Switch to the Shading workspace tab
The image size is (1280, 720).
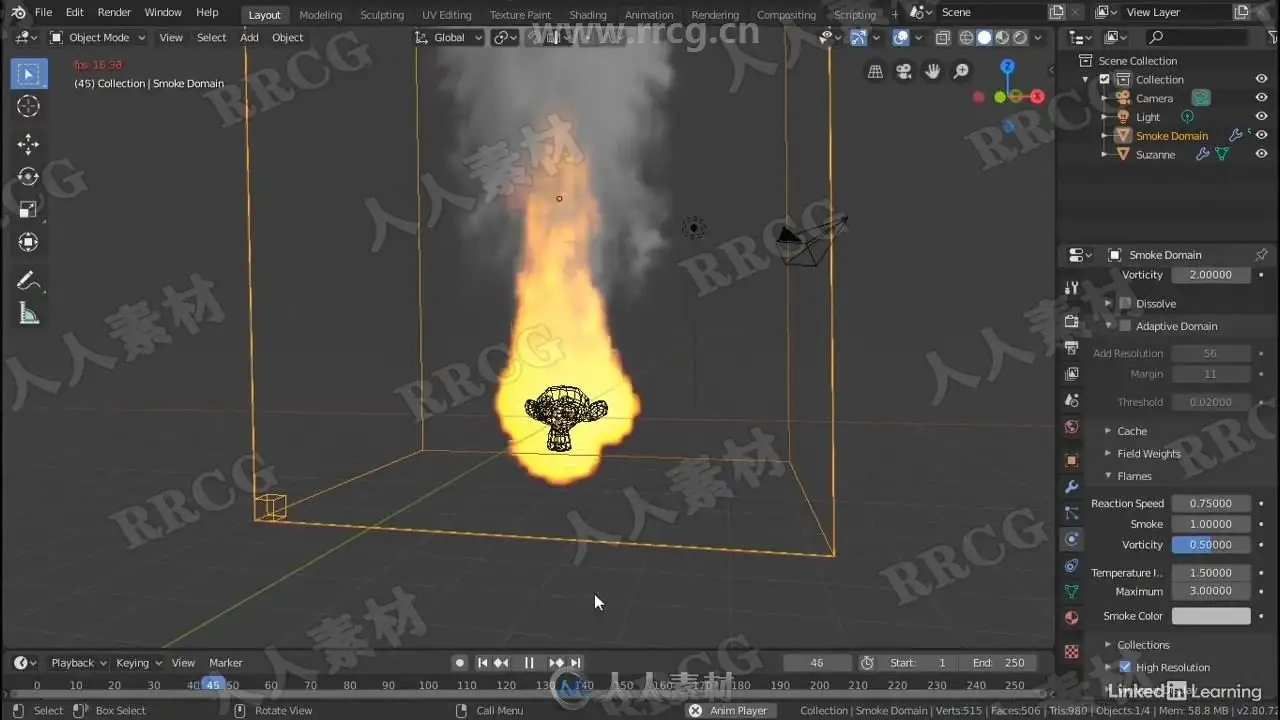(x=588, y=15)
